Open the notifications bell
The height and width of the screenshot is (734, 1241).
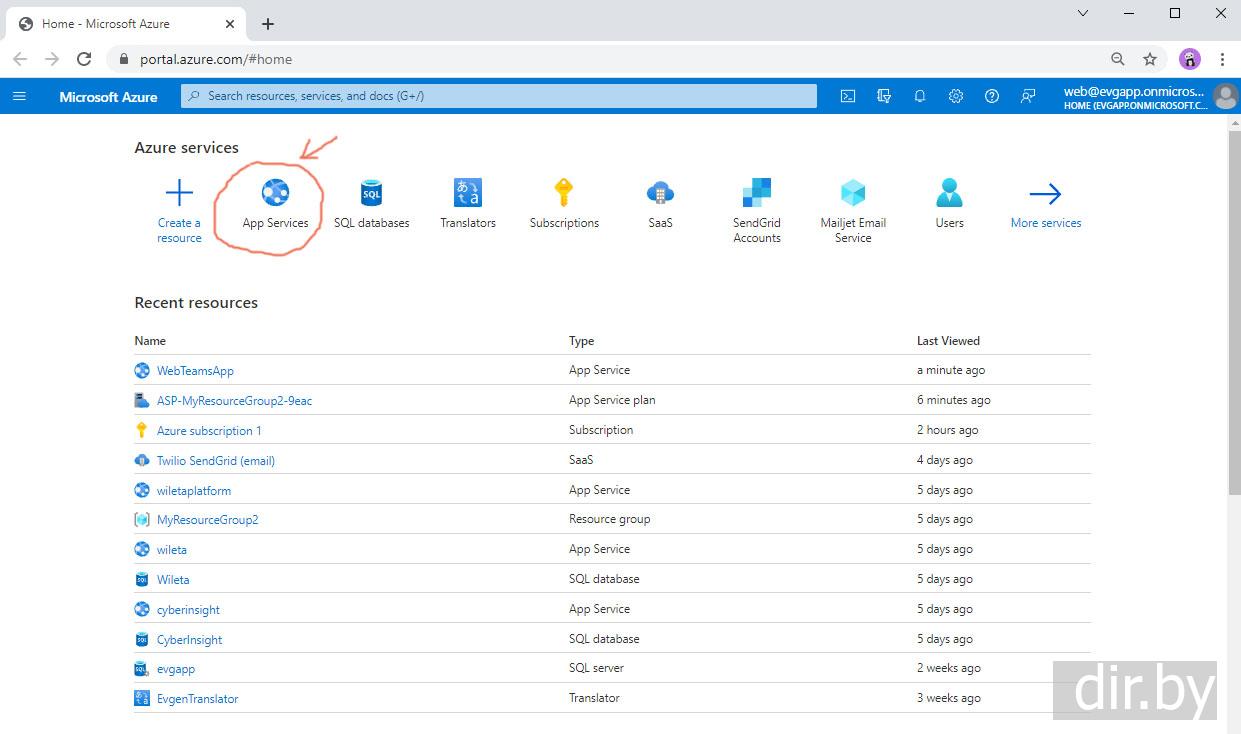click(x=920, y=96)
